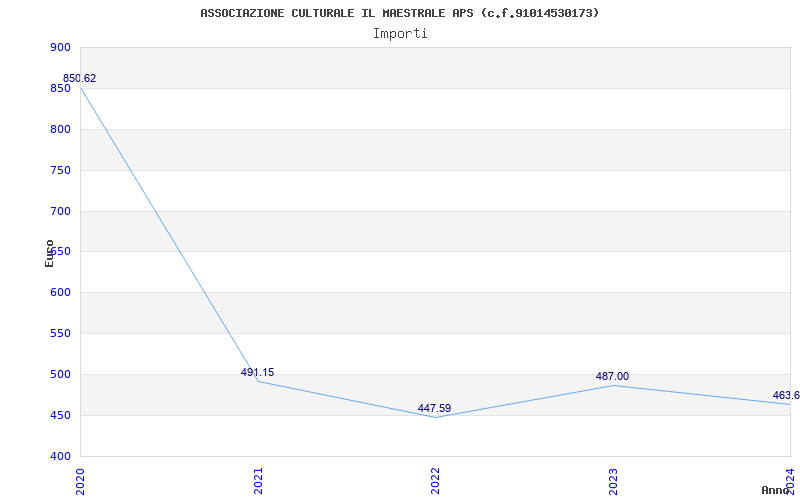800x500 pixels.
Task: Click the 900 y-axis tick label
Action: point(60,48)
